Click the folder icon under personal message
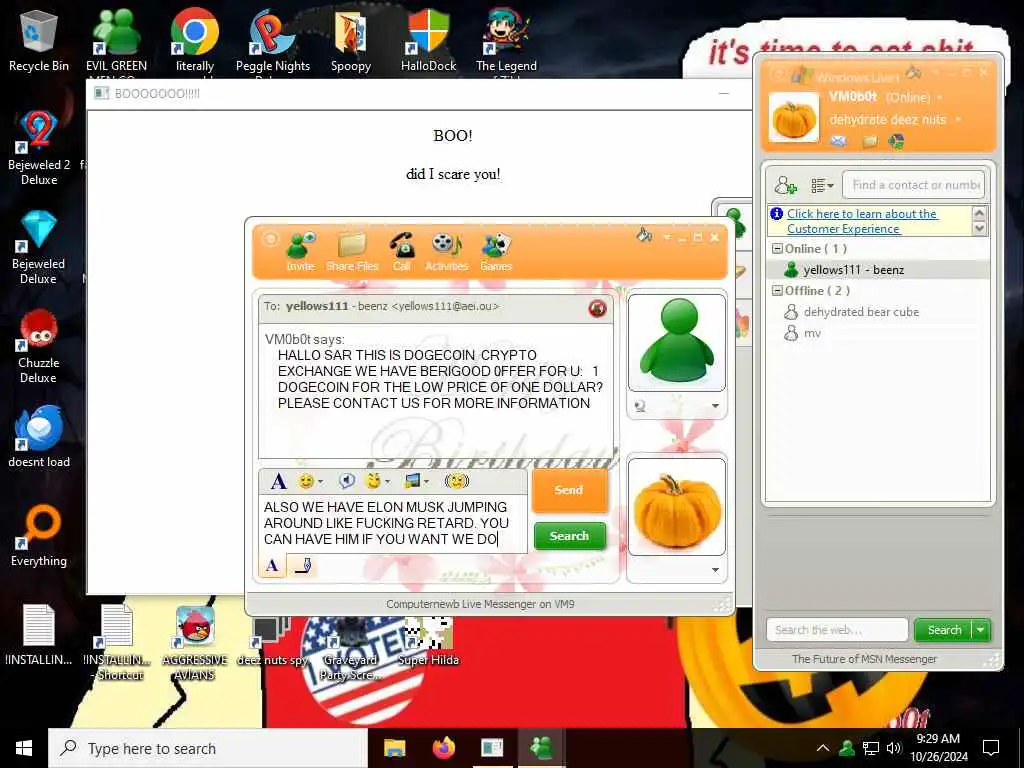Image resolution: width=1024 pixels, height=768 pixels. pos(870,141)
